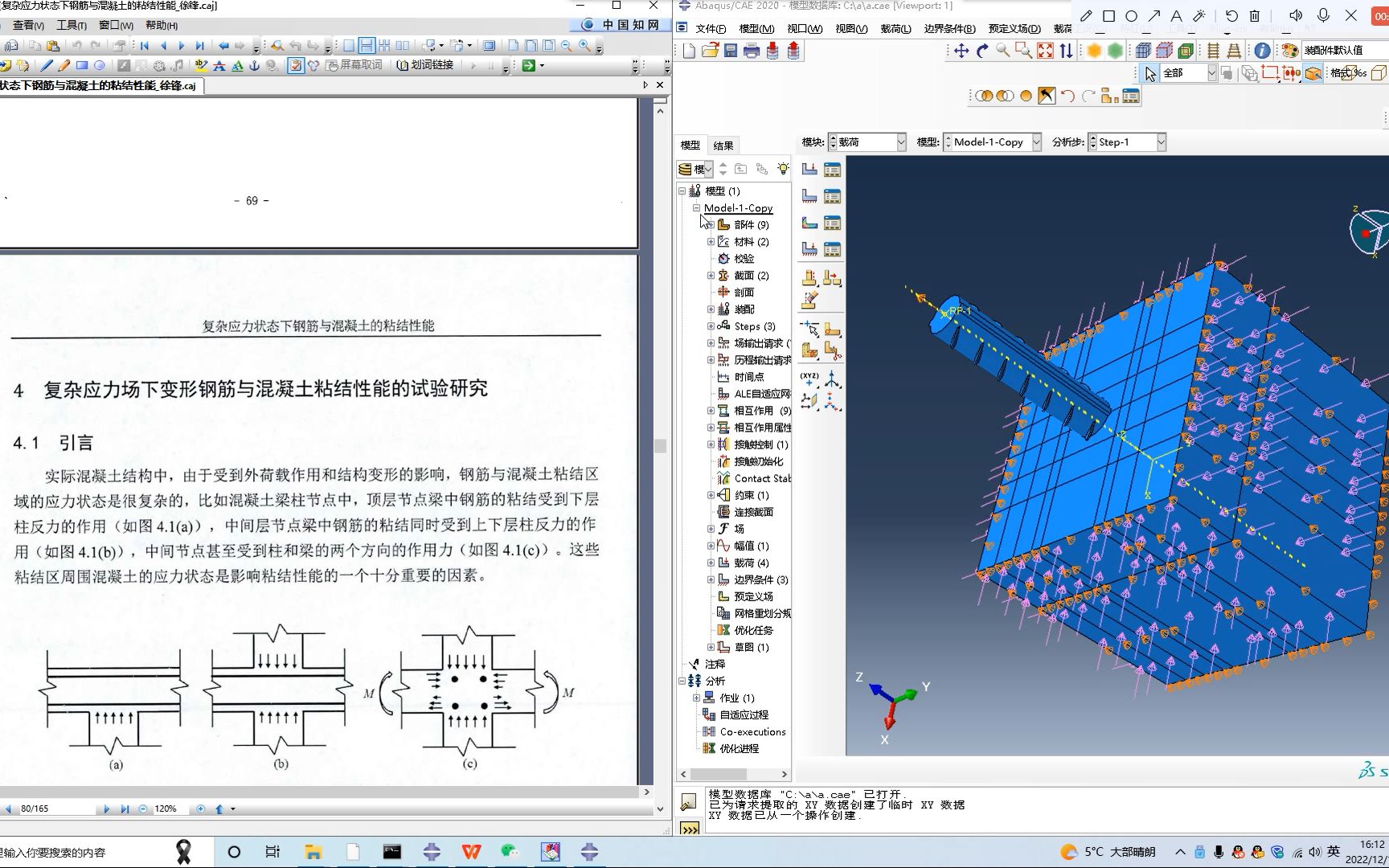Open the 边界条件(B) menu

coord(949,28)
